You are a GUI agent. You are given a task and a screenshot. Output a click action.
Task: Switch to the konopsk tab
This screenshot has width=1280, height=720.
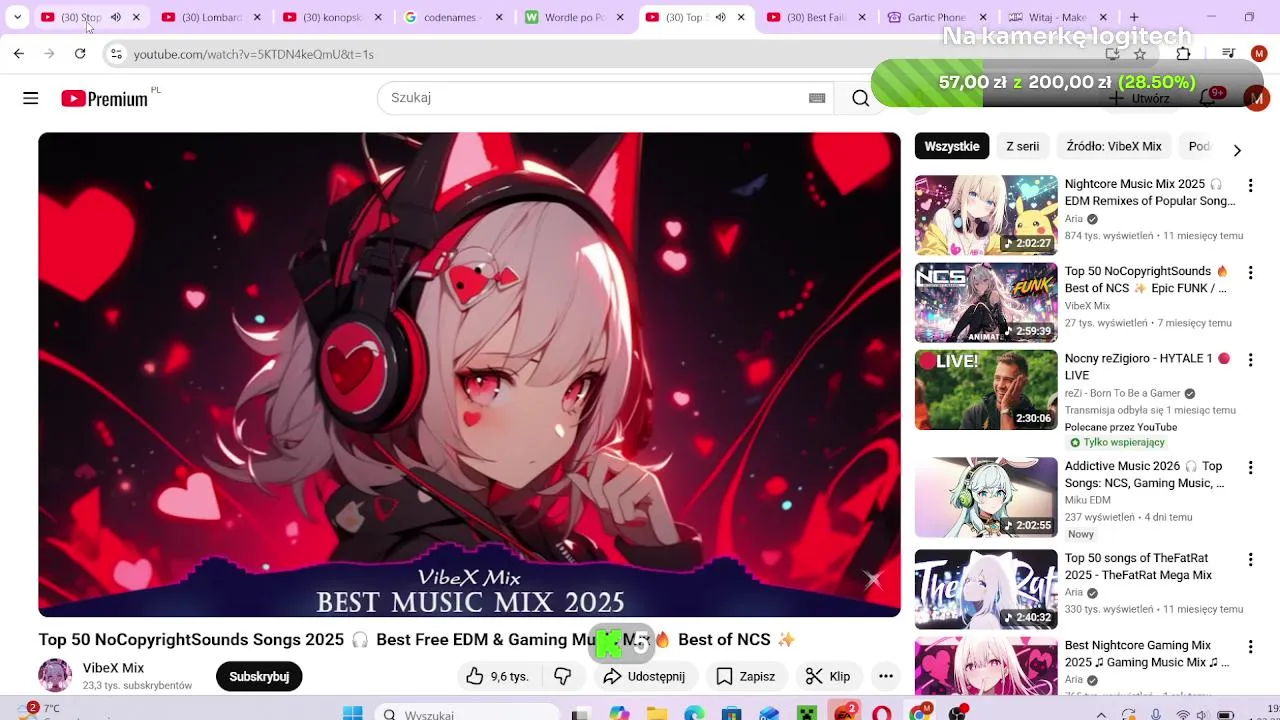pyautogui.click(x=333, y=17)
